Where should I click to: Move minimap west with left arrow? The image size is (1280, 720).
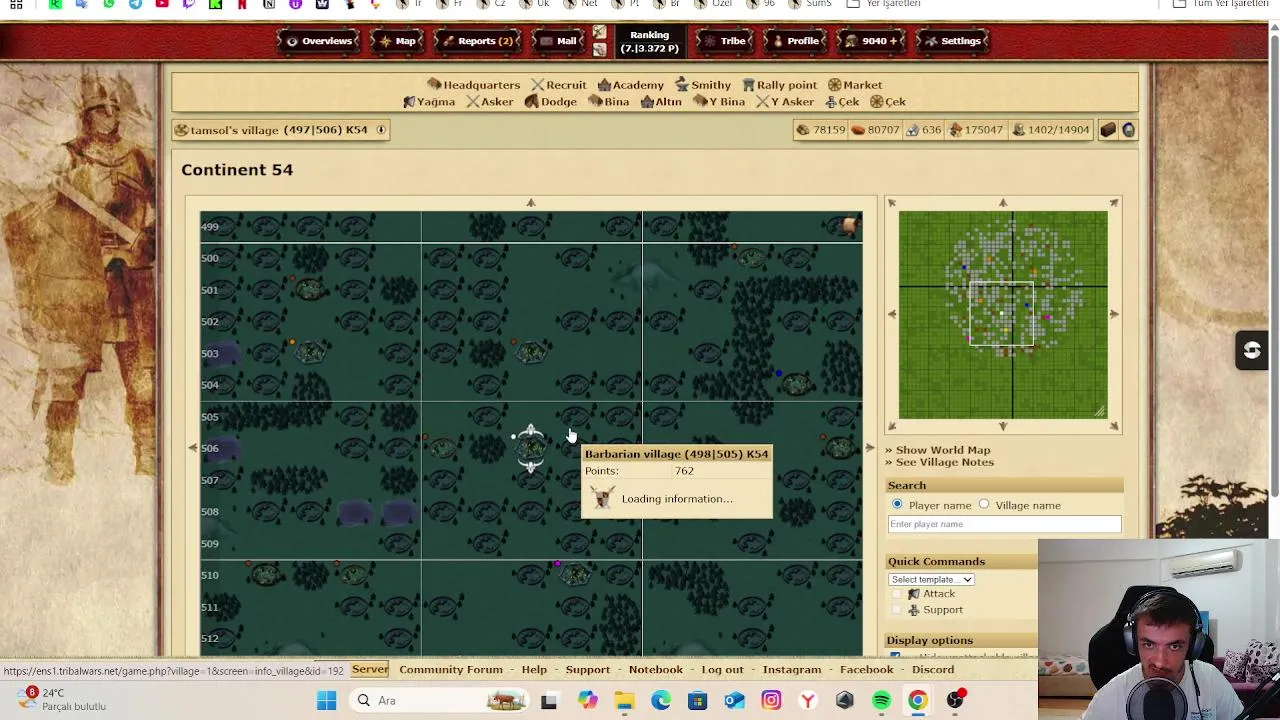892,314
